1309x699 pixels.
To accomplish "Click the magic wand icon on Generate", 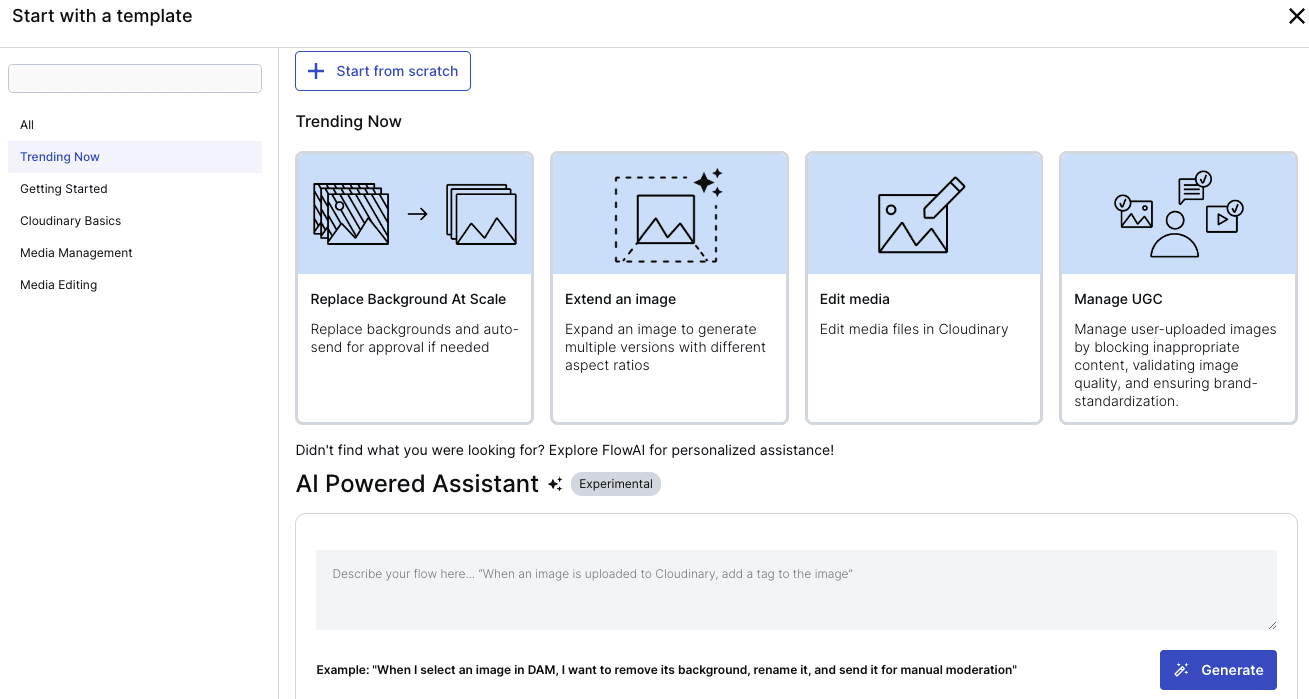I will click(1181, 670).
